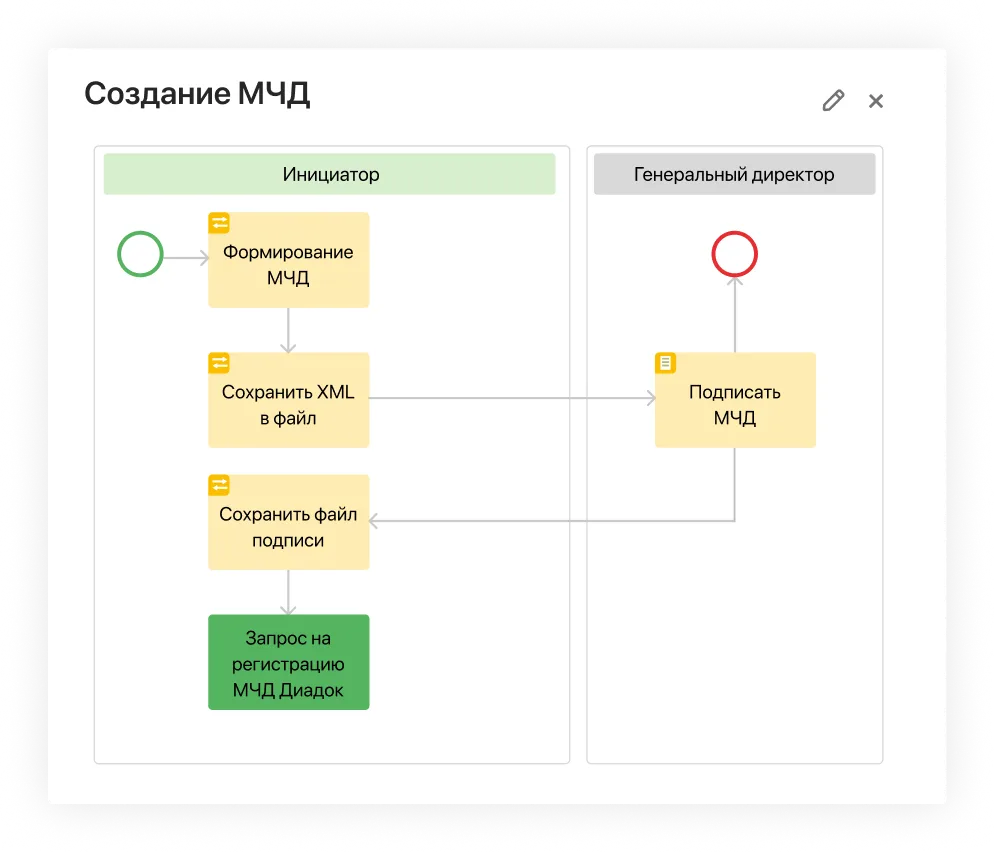
Task: Select the Подписать МЧД task block
Action: (735, 405)
